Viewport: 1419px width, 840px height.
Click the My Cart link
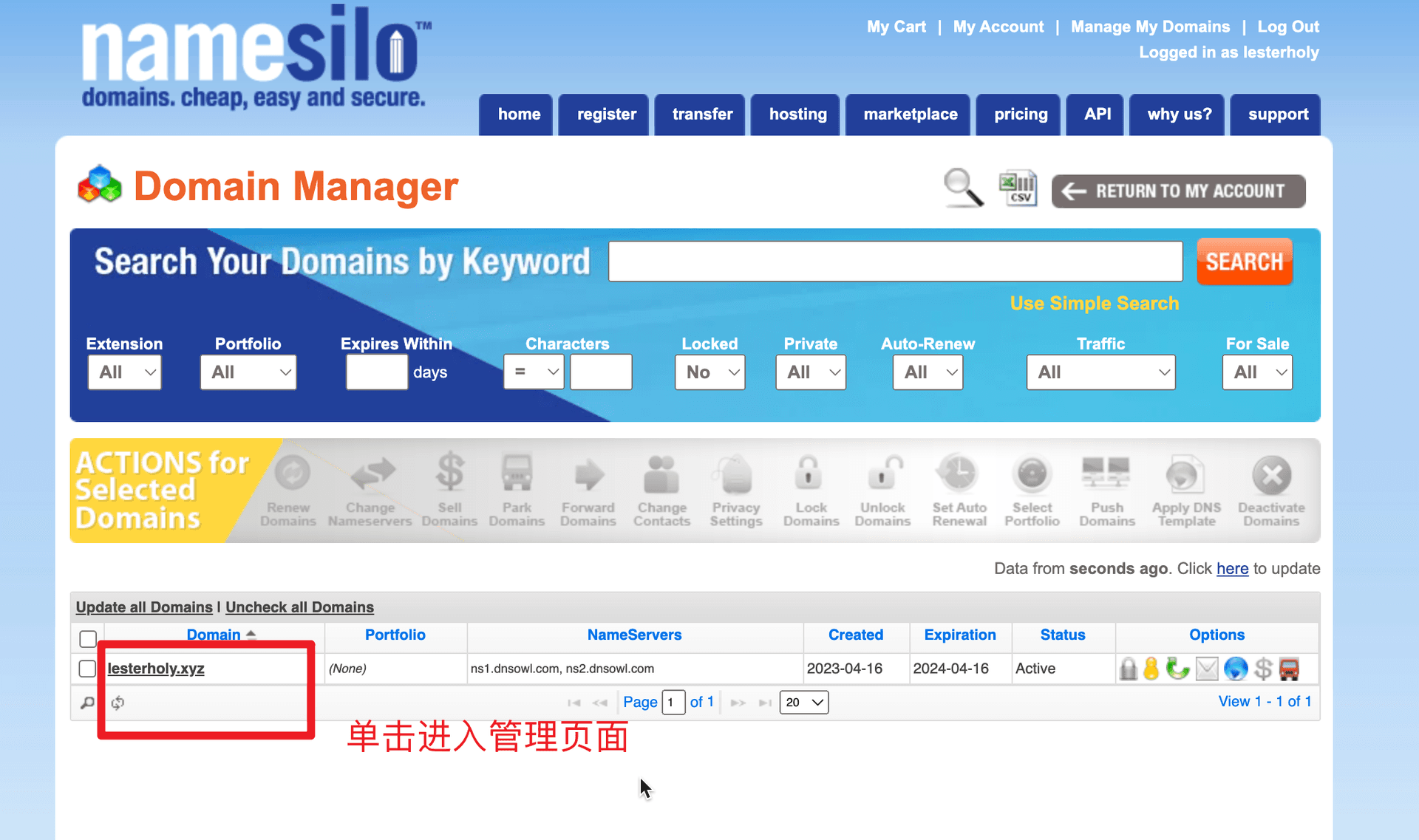pyautogui.click(x=896, y=27)
